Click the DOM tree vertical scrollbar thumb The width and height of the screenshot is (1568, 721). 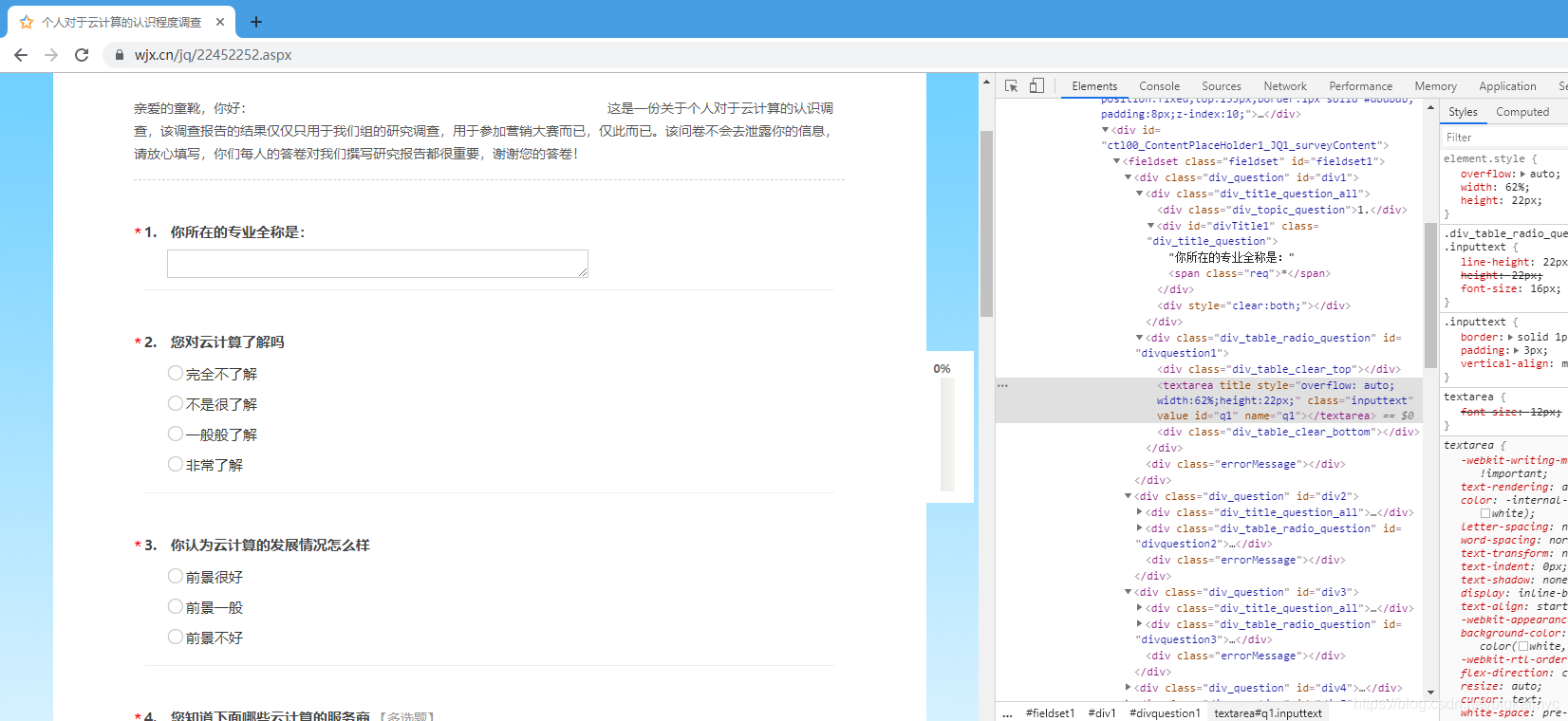pos(1430,294)
